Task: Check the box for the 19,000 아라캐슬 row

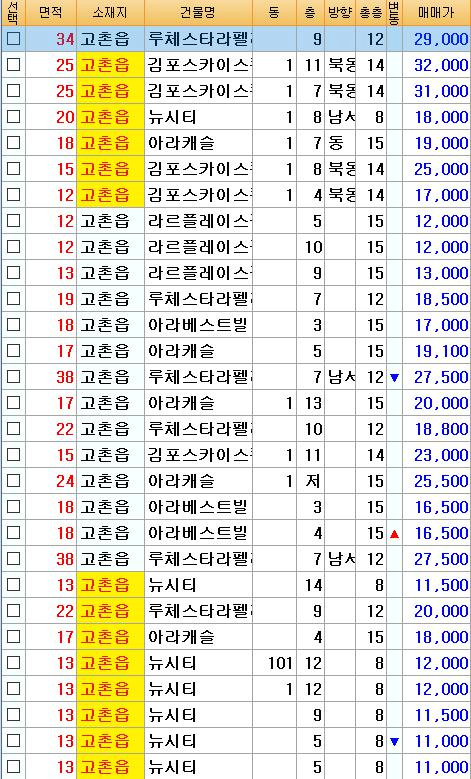Action: point(13,143)
